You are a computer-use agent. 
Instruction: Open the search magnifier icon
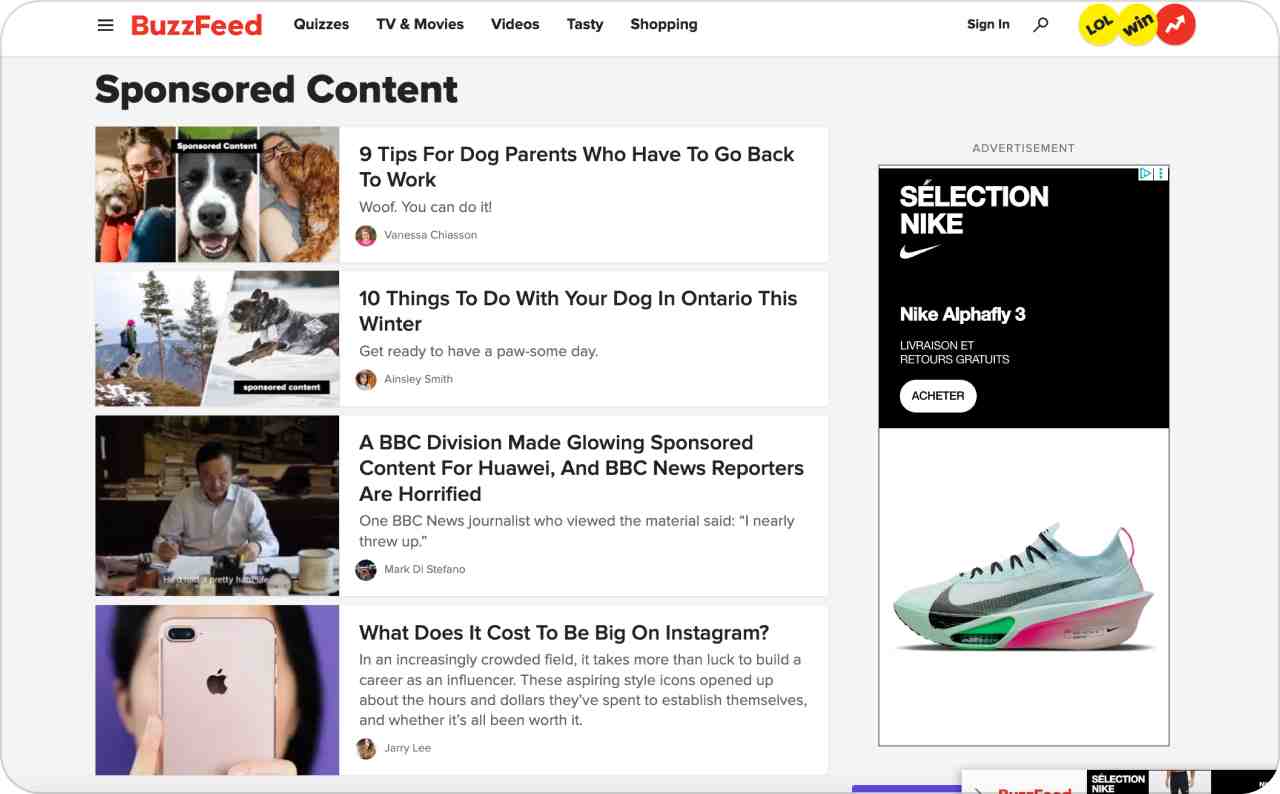1040,24
